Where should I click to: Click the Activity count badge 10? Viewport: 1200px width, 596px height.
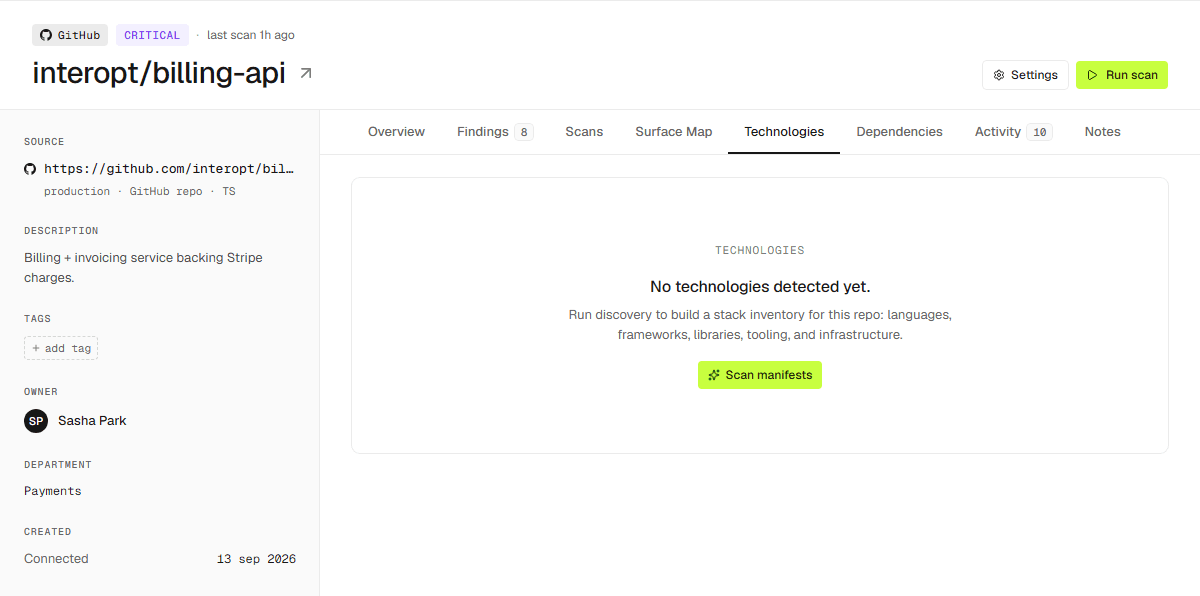(1040, 132)
